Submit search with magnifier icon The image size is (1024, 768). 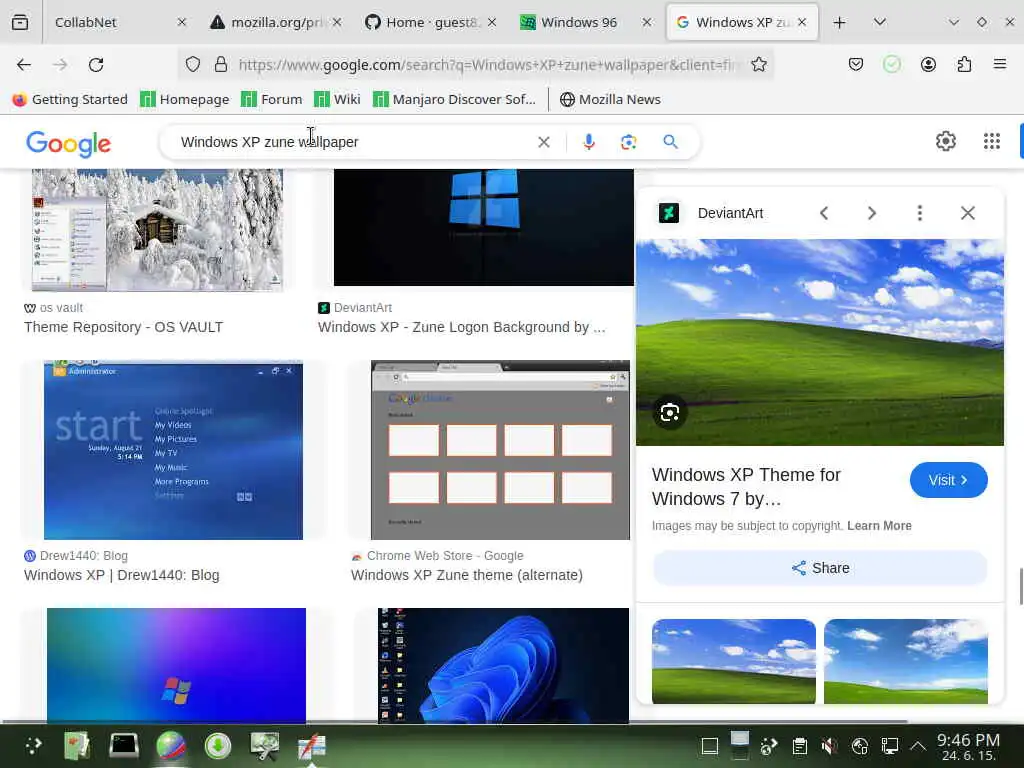670,142
